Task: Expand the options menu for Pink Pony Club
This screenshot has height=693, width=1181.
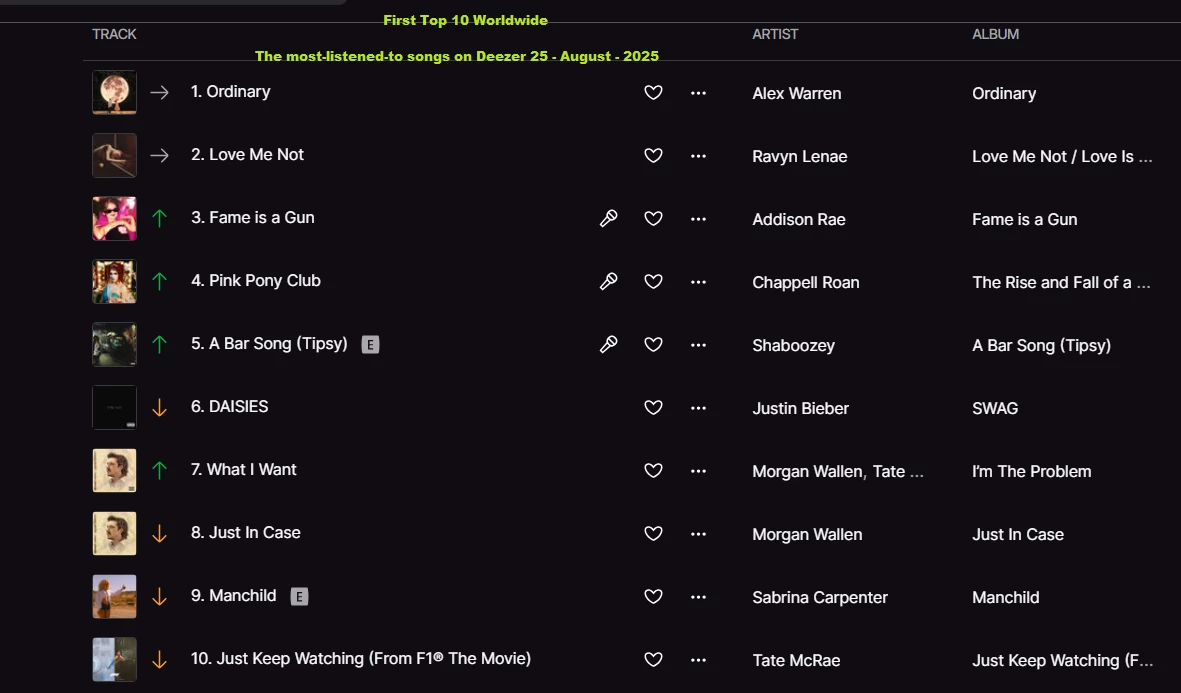Action: [698, 282]
